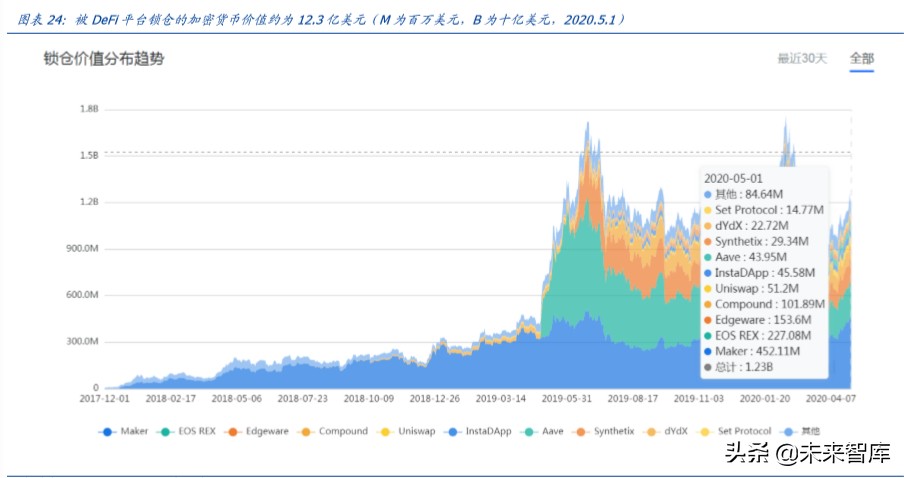Click the 1.5B y-axis label
The height and width of the screenshot is (478, 904).
pos(89,156)
